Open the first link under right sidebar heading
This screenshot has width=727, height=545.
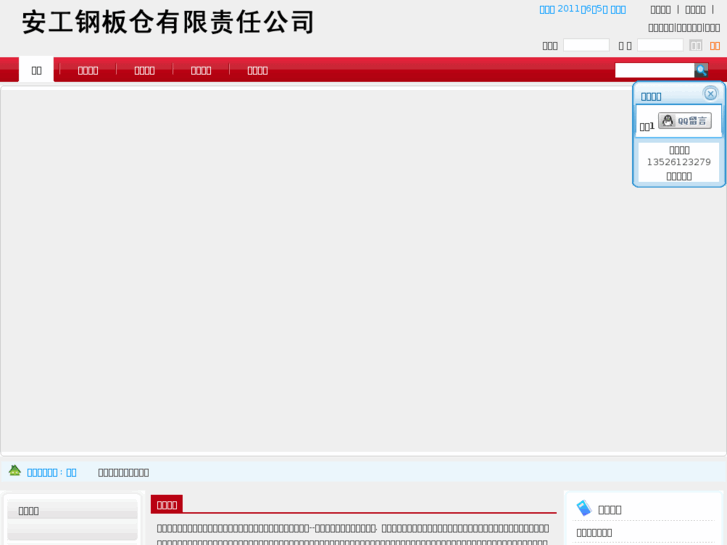coord(594,533)
